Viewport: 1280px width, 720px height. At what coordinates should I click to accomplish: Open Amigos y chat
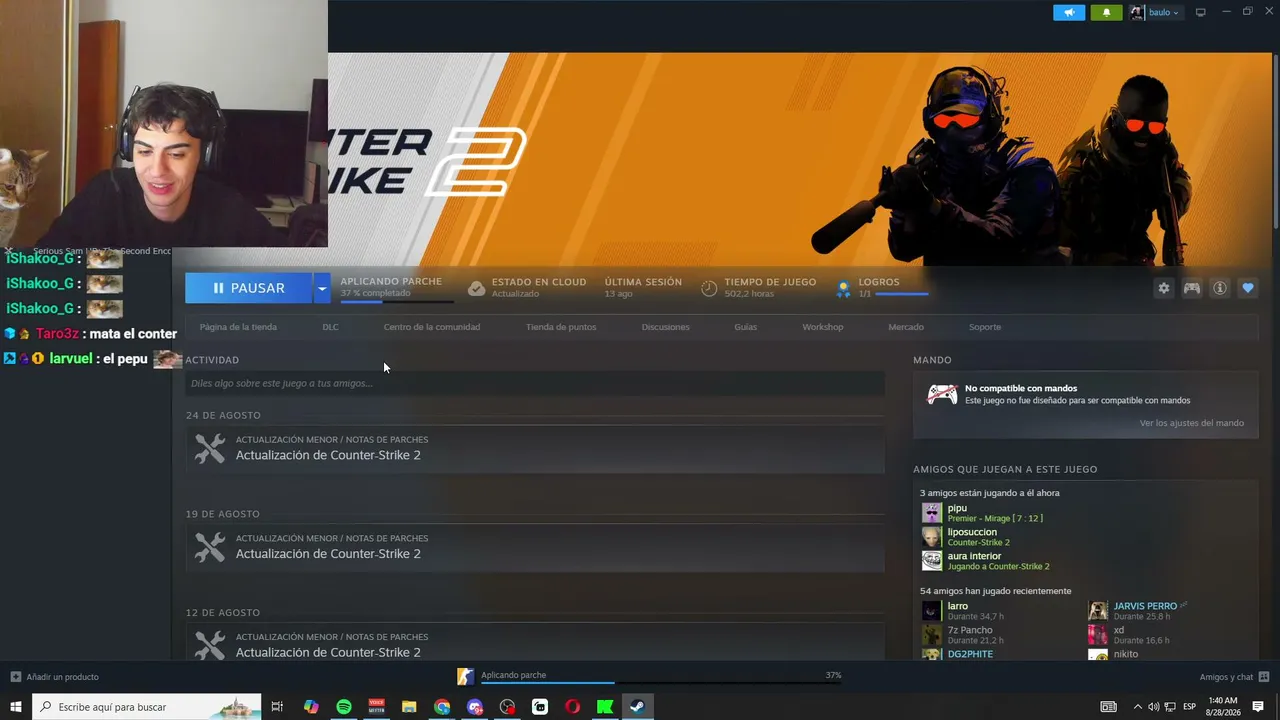point(1235,677)
